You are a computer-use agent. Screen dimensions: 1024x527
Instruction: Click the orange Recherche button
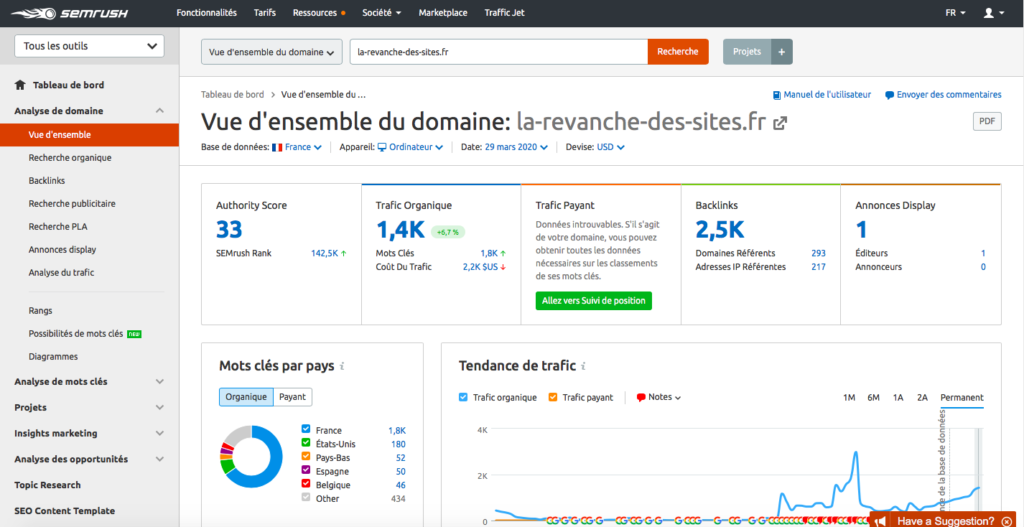pos(678,52)
